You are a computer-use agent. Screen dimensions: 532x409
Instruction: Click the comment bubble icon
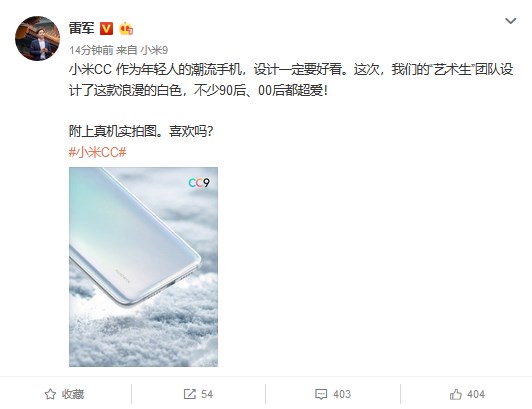321,394
